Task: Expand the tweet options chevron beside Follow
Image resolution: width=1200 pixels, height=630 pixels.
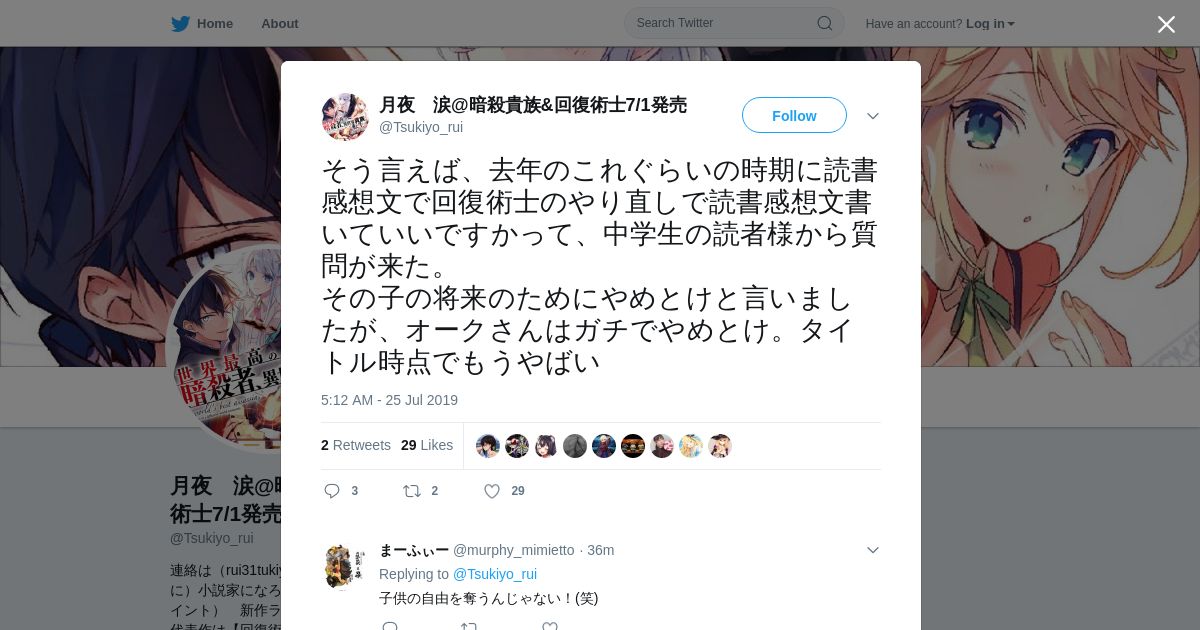Action: [873, 116]
